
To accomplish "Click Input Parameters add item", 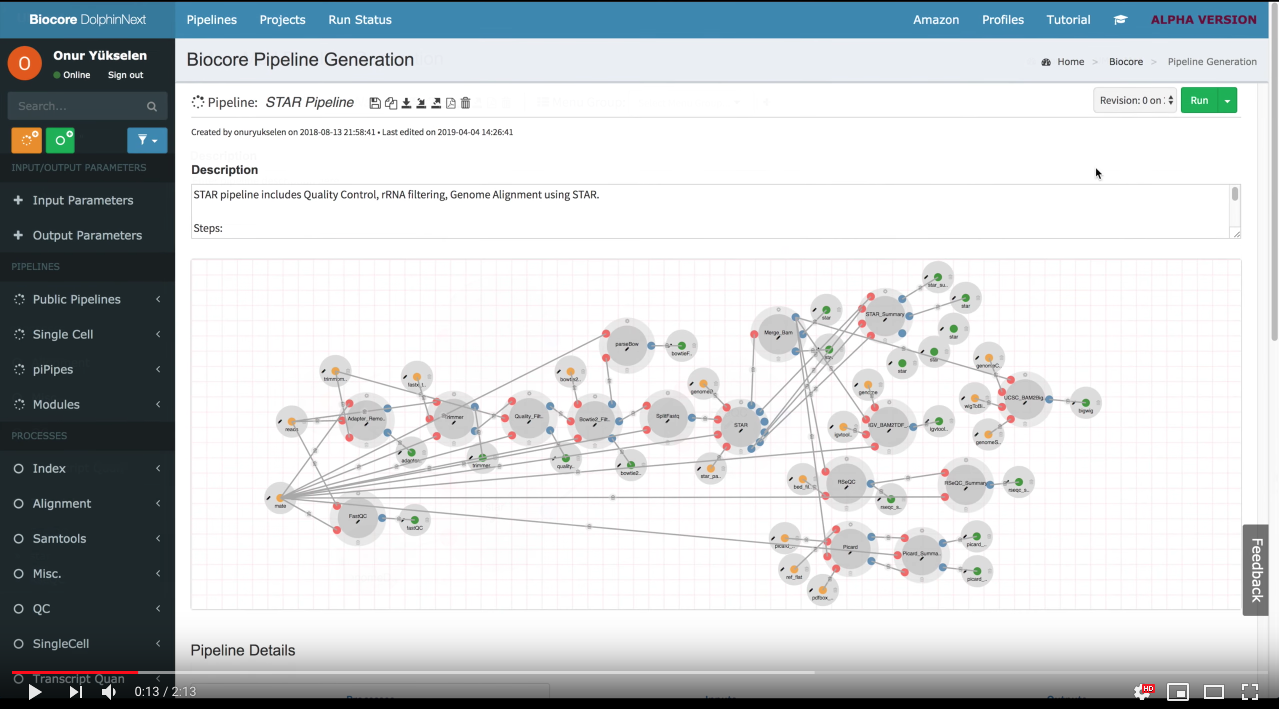I will [x=87, y=200].
